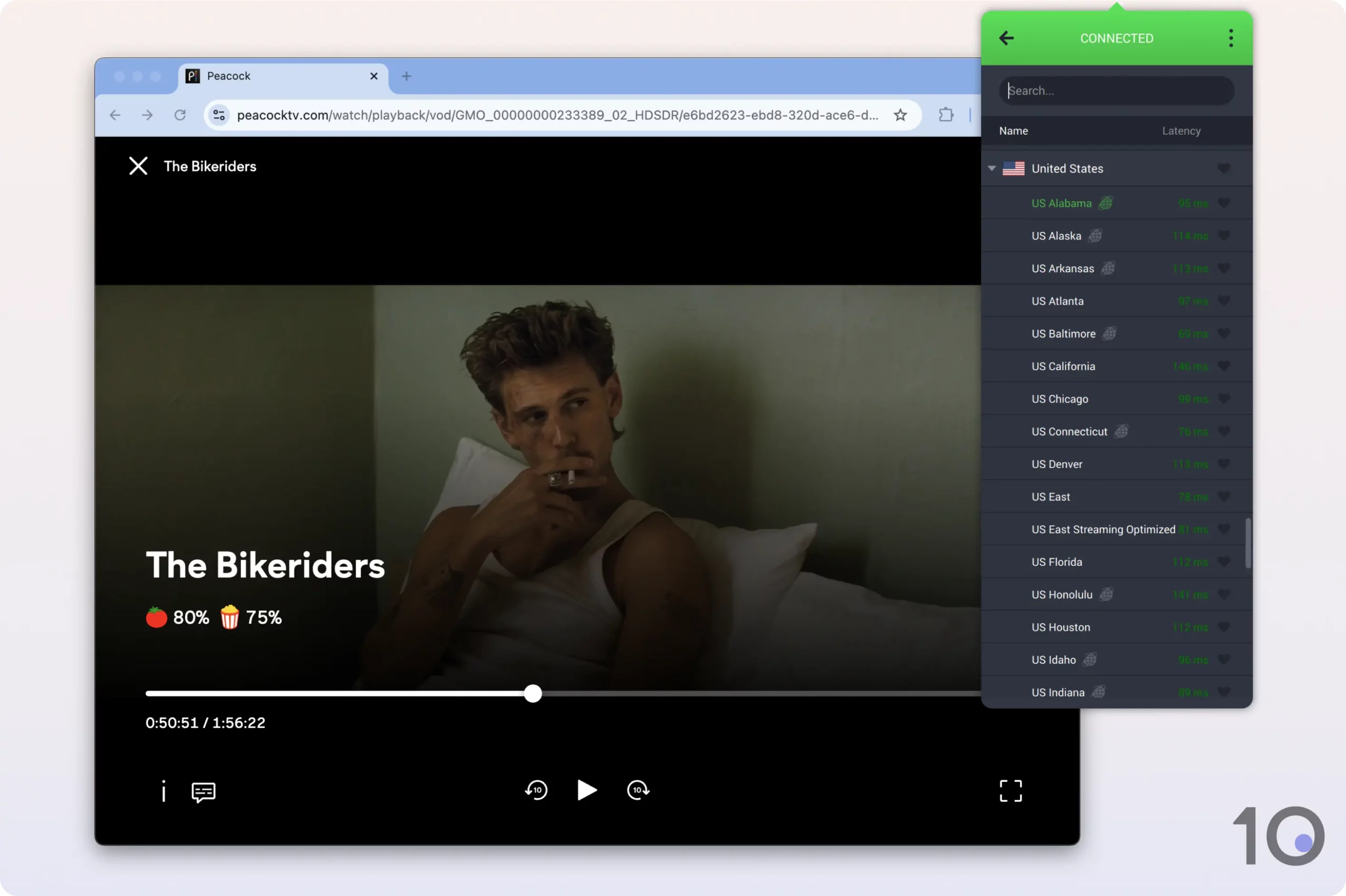Skip forward 10 seconds in the video
This screenshot has height=896, width=1346.
[638, 790]
